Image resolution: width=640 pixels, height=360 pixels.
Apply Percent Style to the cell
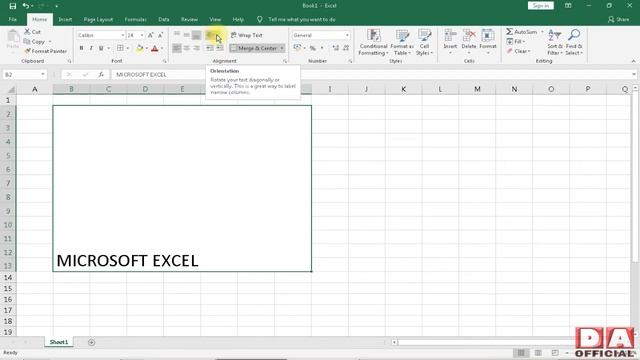pyautogui.click(x=313, y=48)
